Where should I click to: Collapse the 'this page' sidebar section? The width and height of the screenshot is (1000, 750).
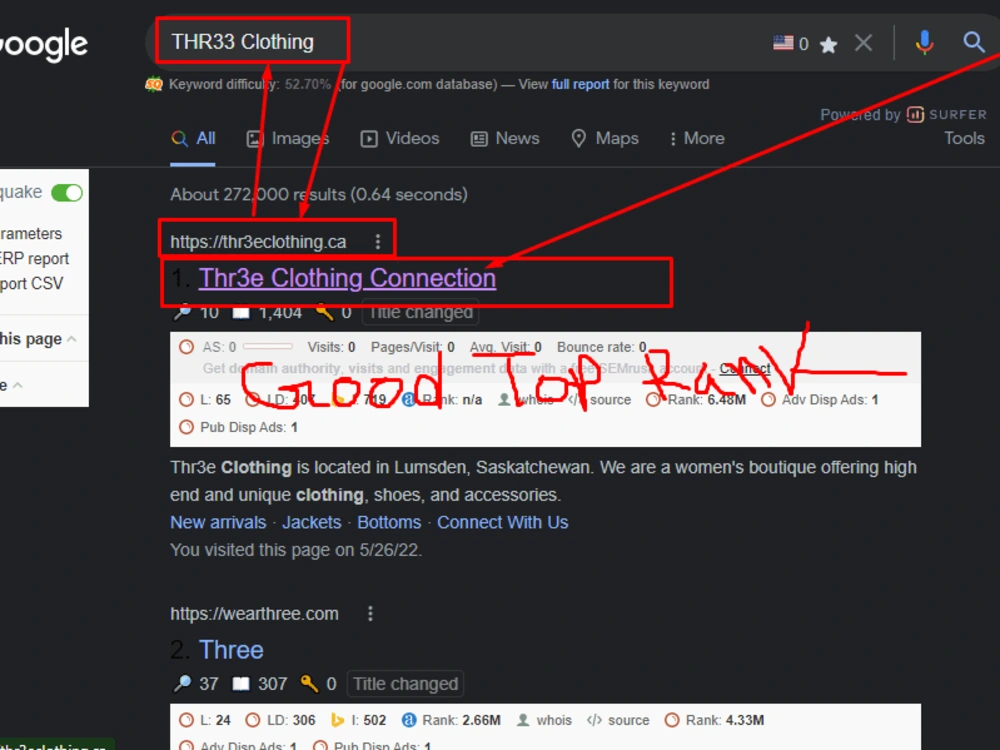(x=72, y=339)
